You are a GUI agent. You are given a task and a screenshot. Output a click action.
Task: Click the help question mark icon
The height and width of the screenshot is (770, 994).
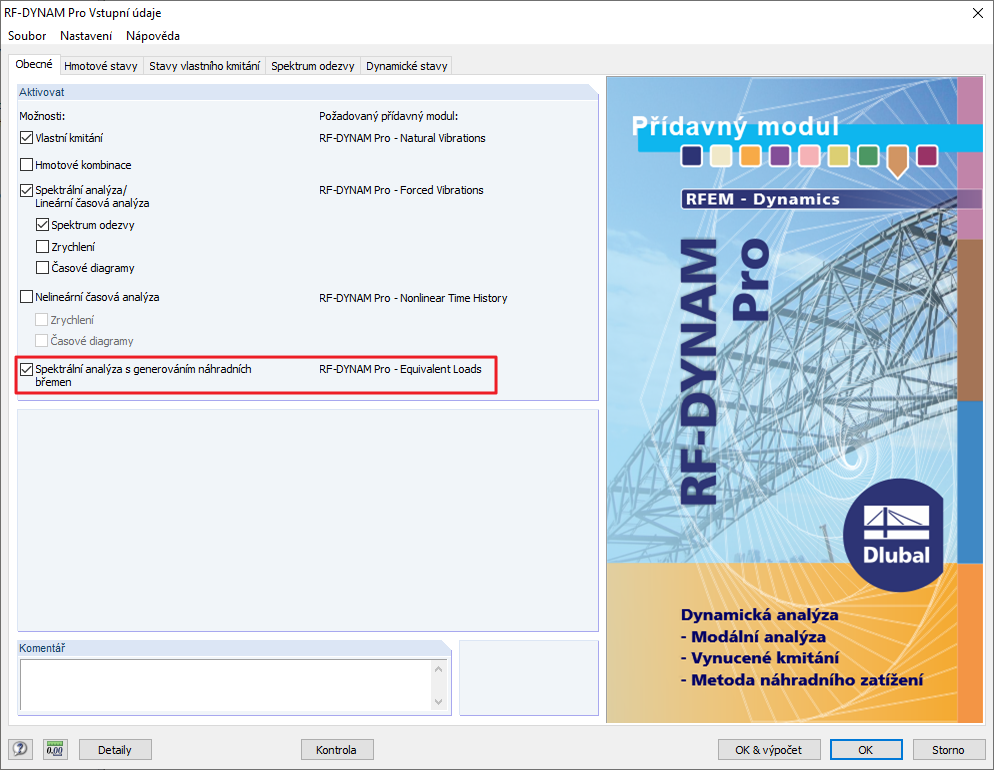(21, 749)
